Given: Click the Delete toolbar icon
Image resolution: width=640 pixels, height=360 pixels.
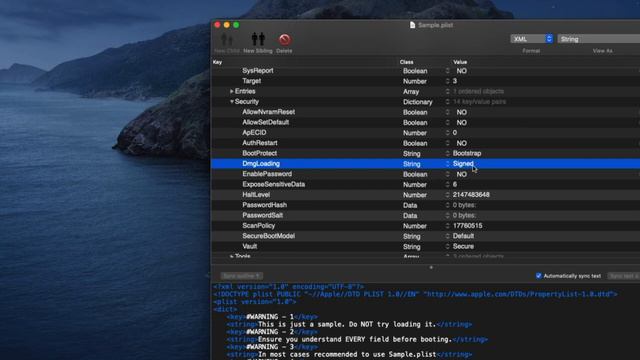Looking at the screenshot, I should point(284,39).
